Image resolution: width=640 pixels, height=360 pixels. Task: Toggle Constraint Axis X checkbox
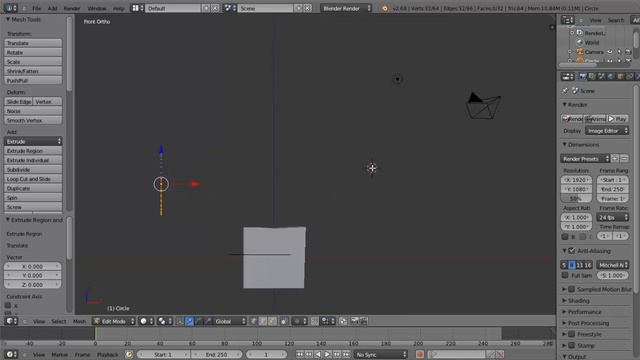point(8,305)
